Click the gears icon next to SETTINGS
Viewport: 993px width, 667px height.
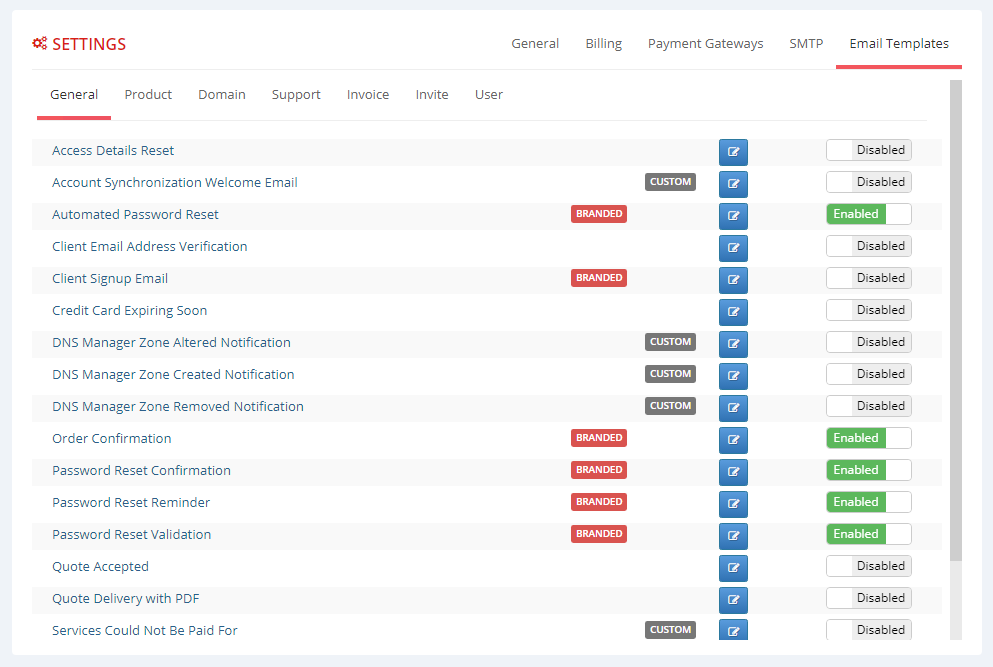[39, 43]
